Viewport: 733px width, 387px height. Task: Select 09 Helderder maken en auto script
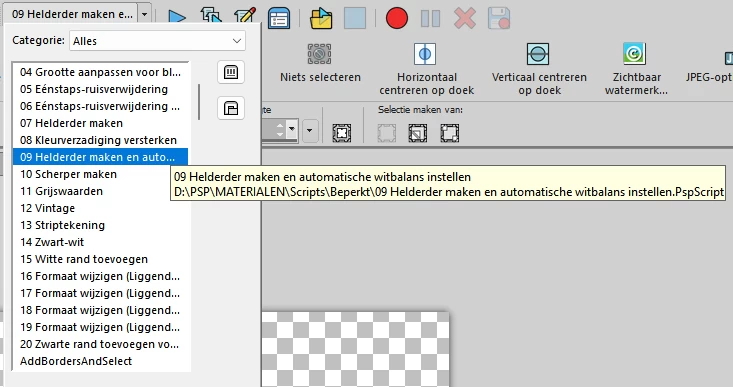(100, 157)
